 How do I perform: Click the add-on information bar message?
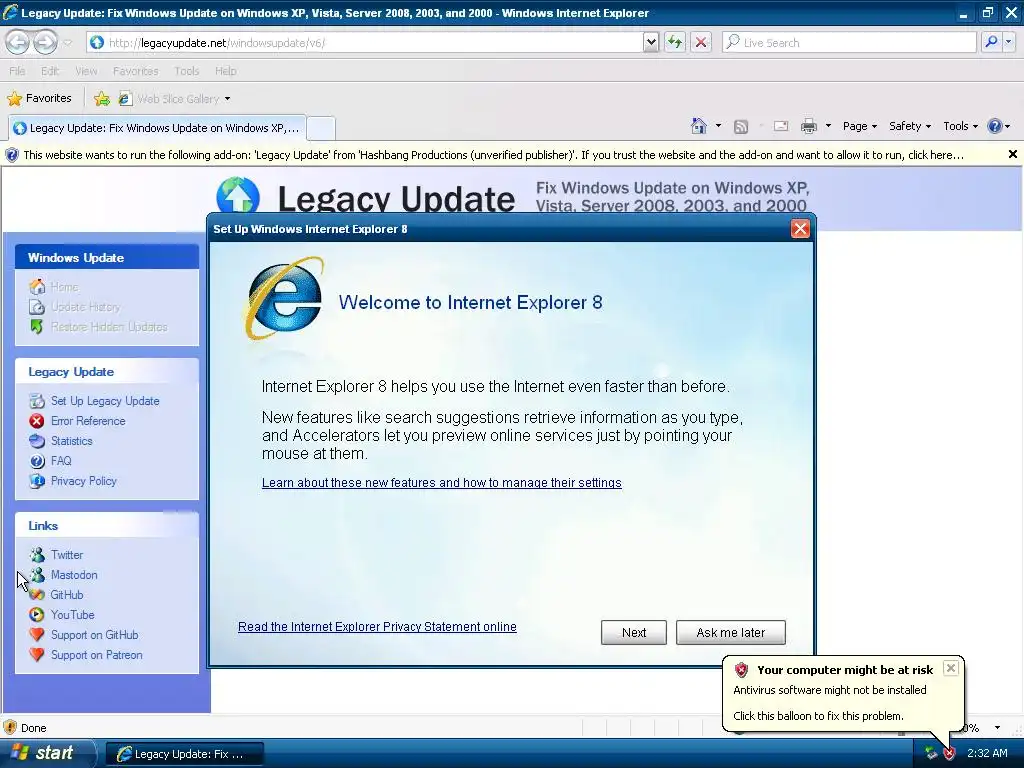pos(493,155)
